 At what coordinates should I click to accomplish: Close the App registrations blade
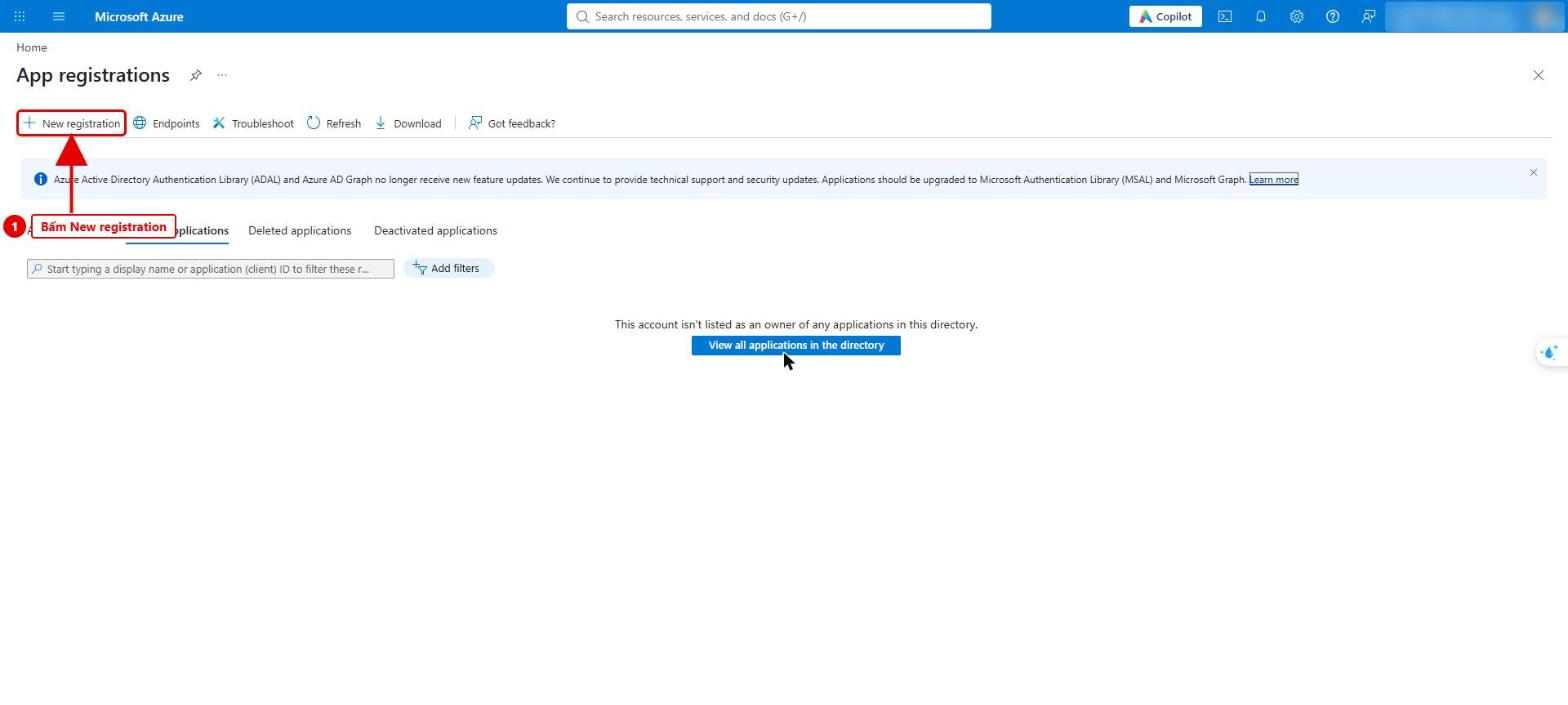[x=1538, y=75]
